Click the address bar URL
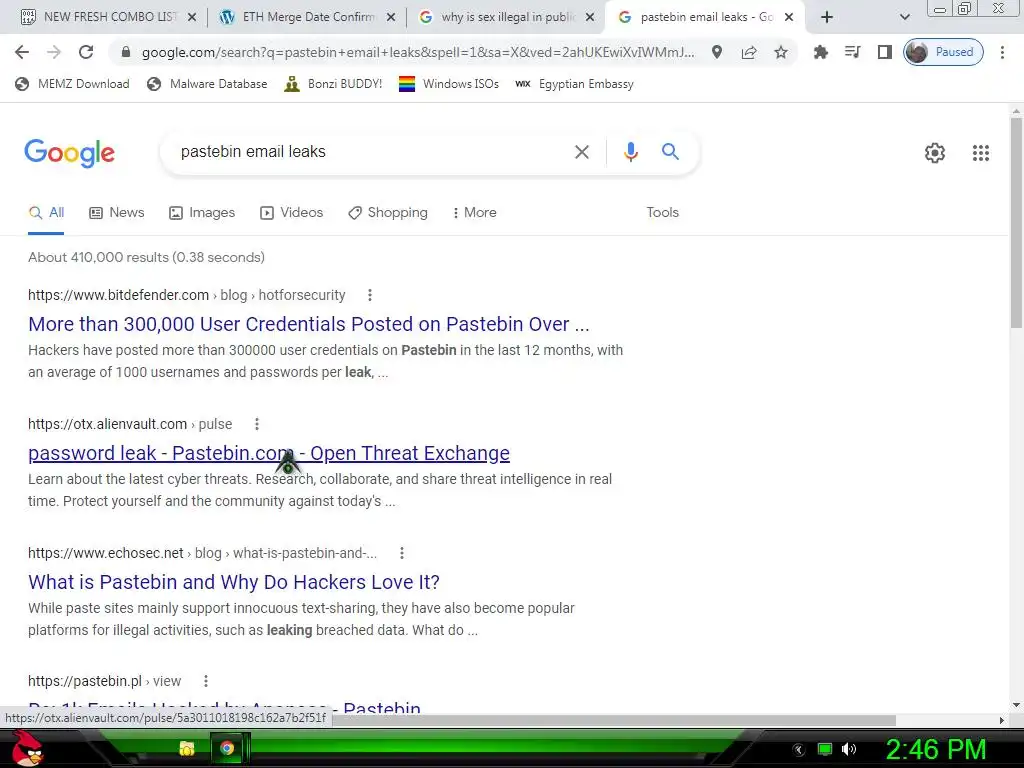1024x768 pixels. point(418,52)
